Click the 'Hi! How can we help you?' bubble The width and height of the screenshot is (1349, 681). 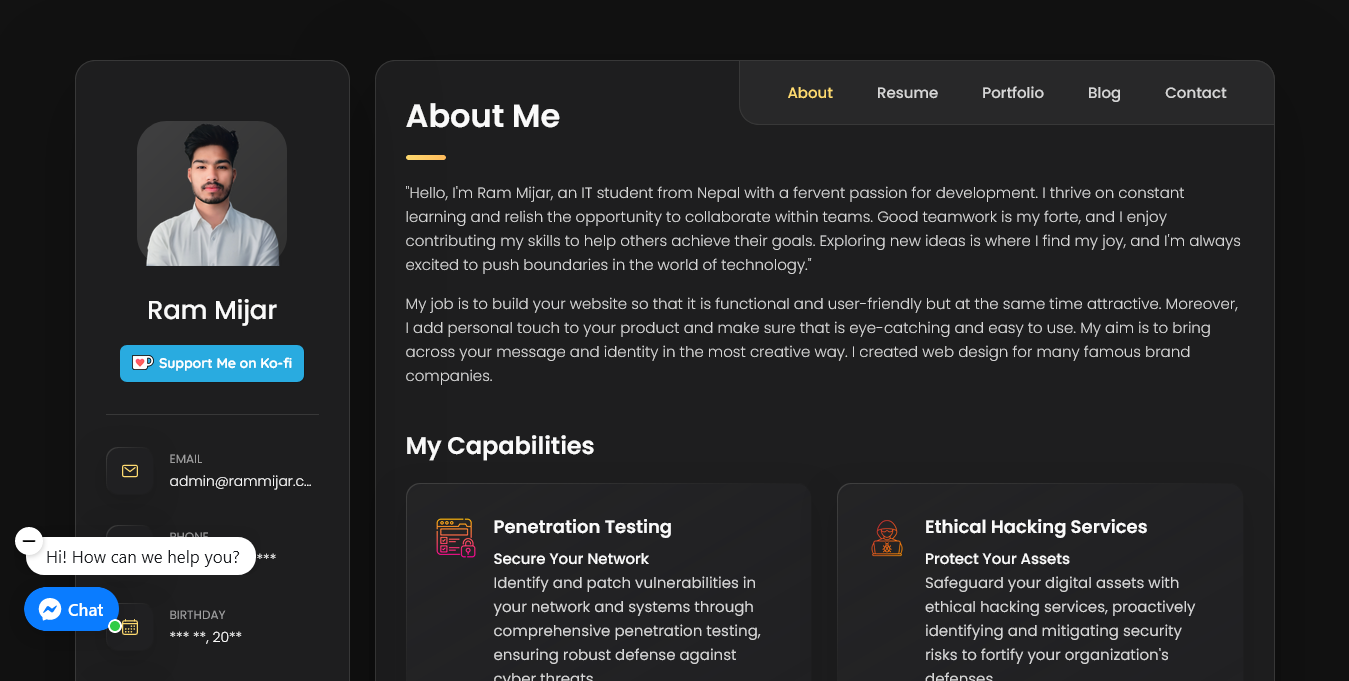pos(141,556)
